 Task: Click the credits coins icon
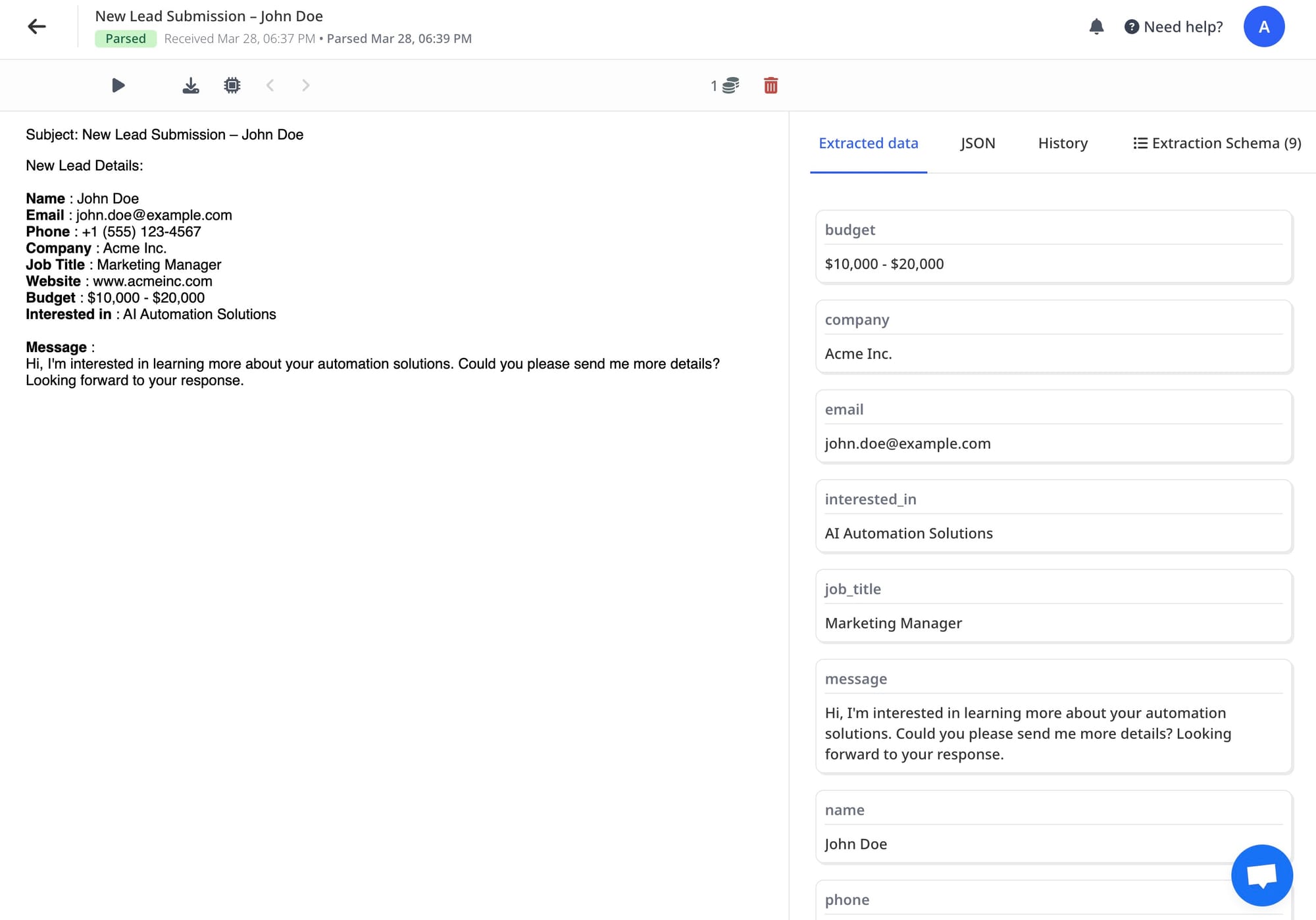(730, 86)
